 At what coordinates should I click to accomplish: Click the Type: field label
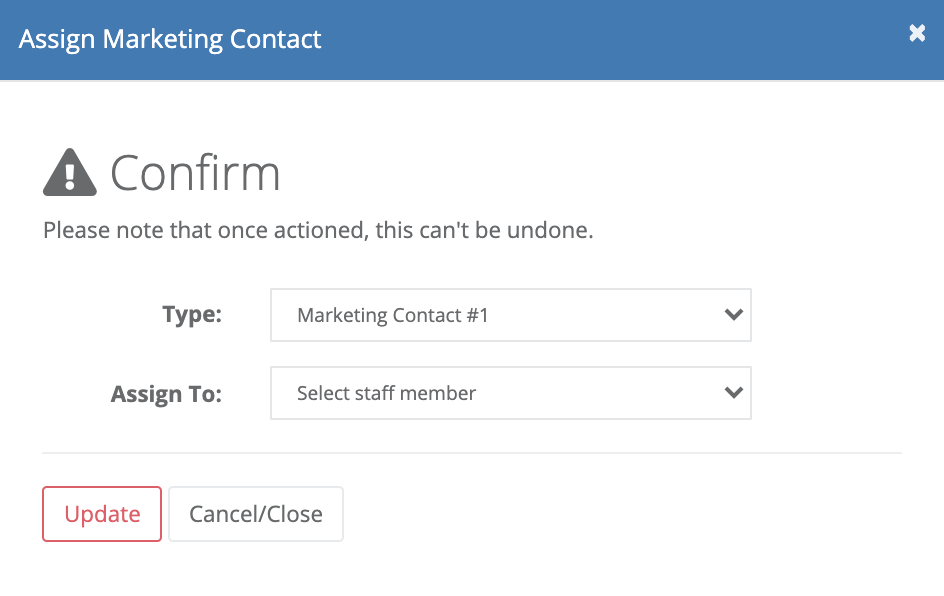(x=192, y=314)
